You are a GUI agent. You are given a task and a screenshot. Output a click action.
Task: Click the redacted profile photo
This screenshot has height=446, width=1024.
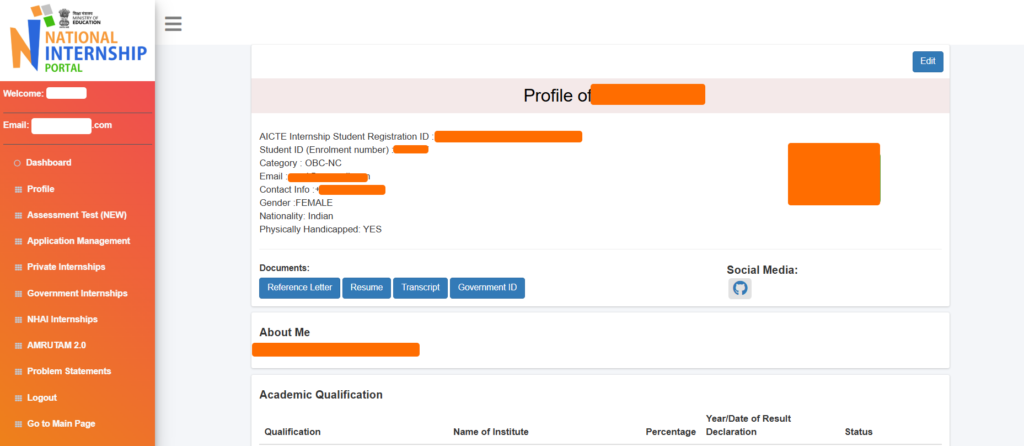(834, 174)
